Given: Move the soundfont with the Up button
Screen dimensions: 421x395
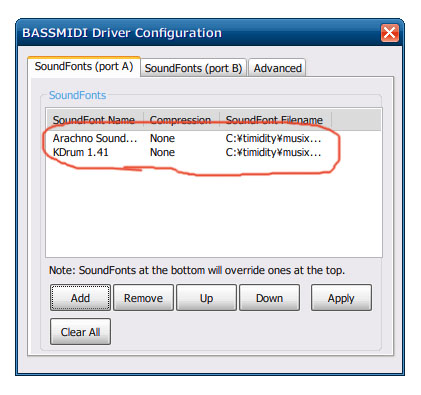Looking at the screenshot, I should 206,298.
